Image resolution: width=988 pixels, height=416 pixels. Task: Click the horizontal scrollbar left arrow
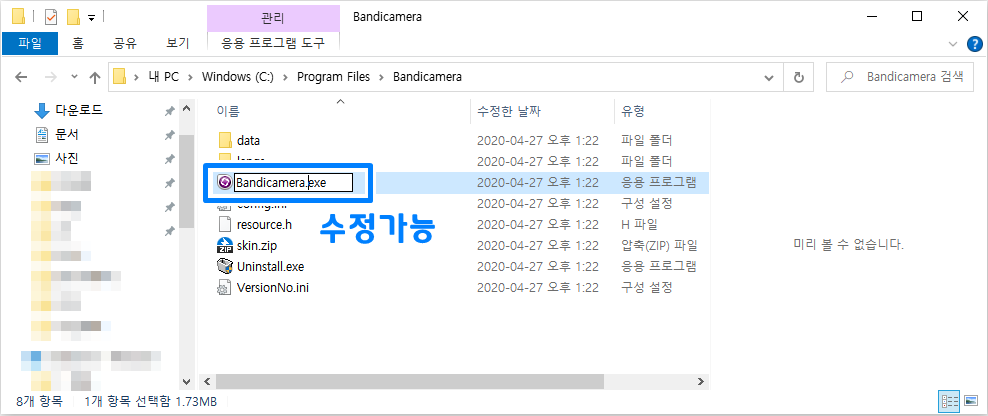(205, 381)
